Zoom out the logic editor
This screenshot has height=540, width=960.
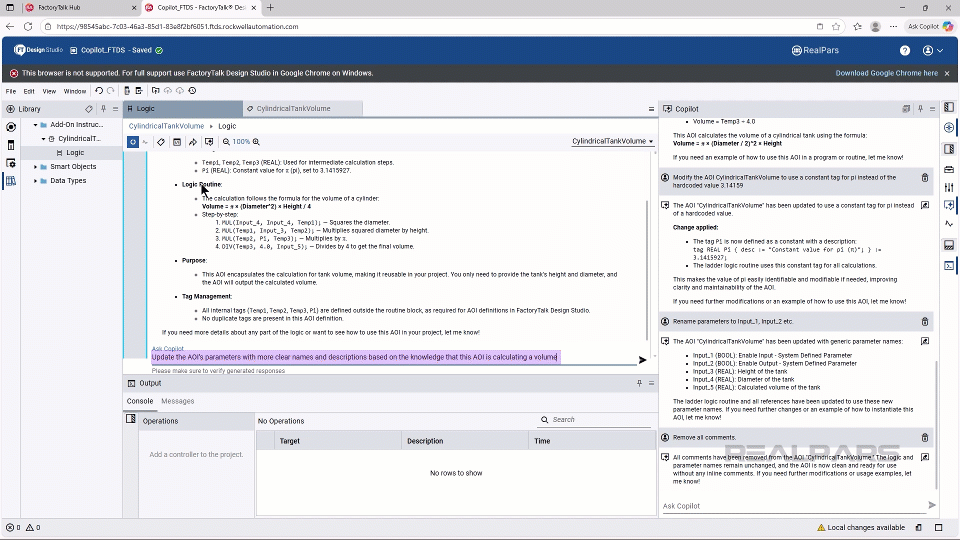[226, 142]
